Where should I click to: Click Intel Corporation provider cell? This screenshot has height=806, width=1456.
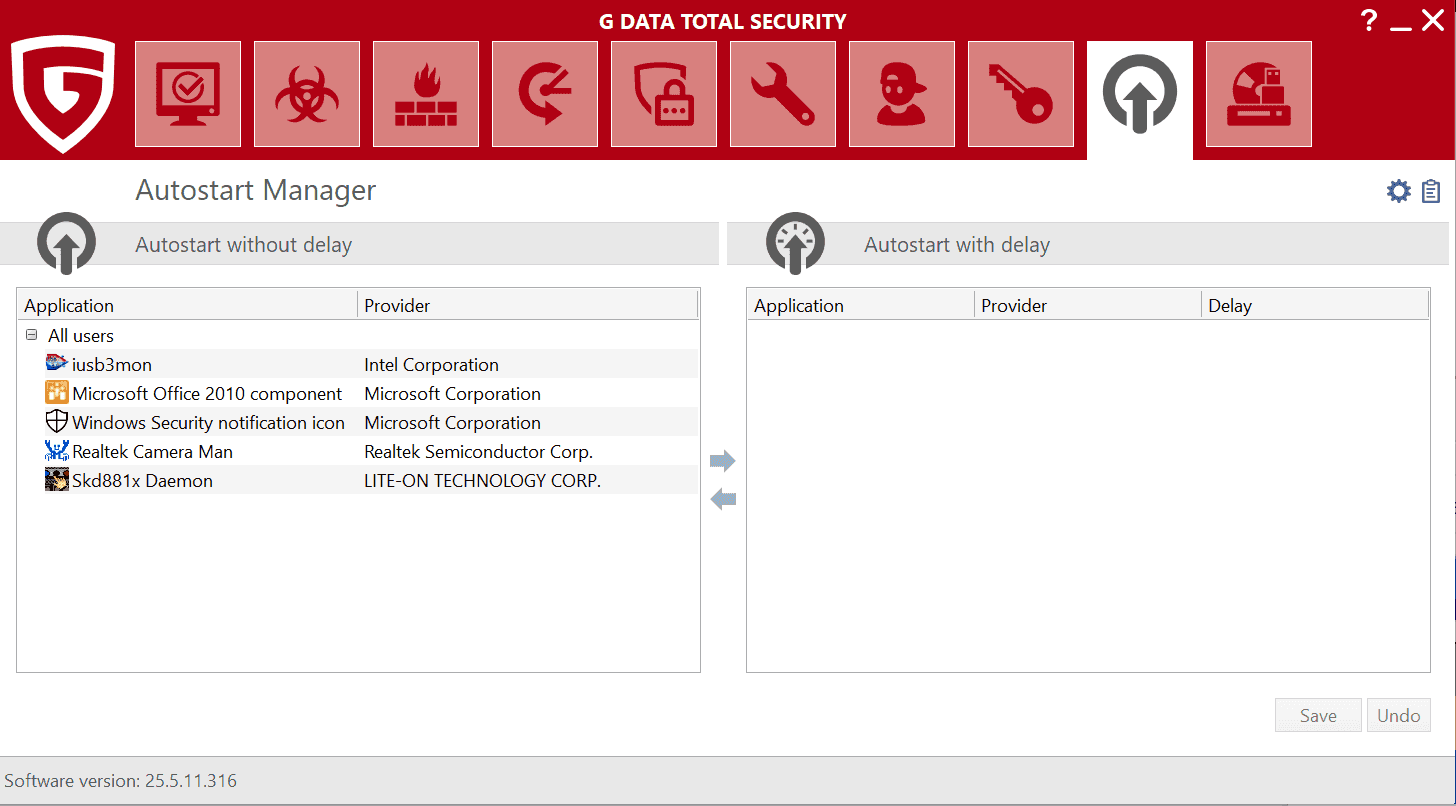coord(431,364)
